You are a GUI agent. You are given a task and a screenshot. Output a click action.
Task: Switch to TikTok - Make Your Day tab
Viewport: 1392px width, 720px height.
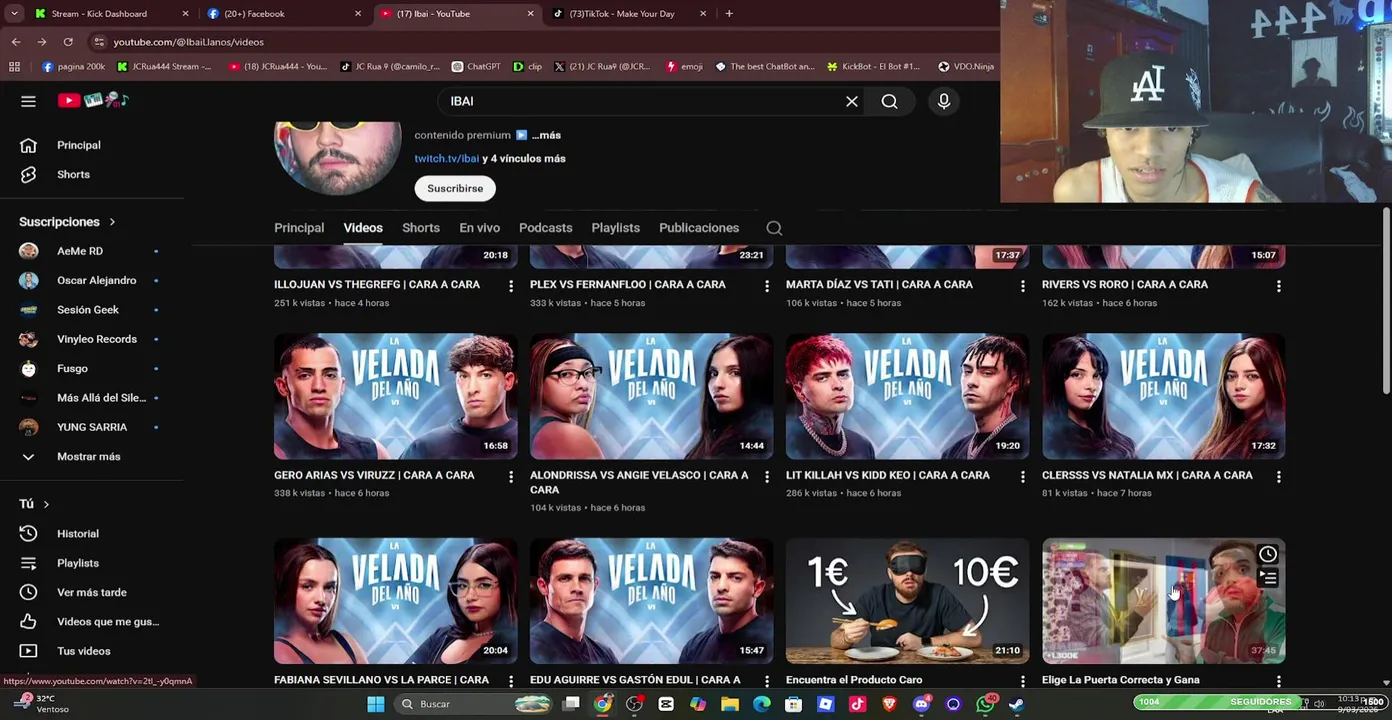click(630, 14)
